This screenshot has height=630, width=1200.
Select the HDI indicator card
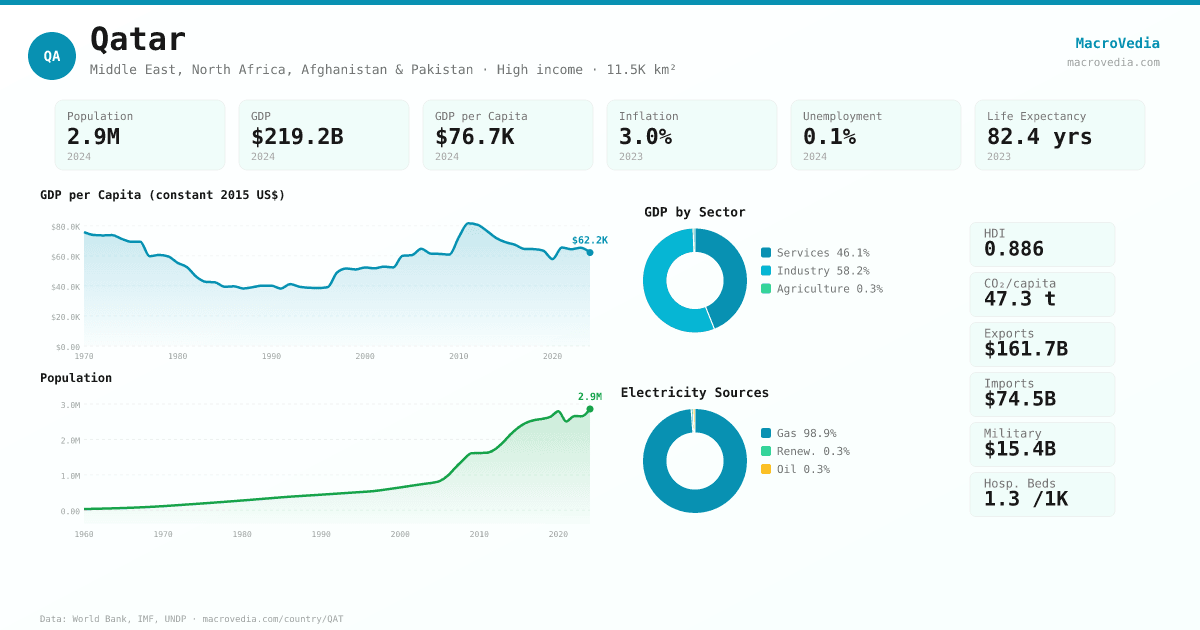click(x=1042, y=244)
